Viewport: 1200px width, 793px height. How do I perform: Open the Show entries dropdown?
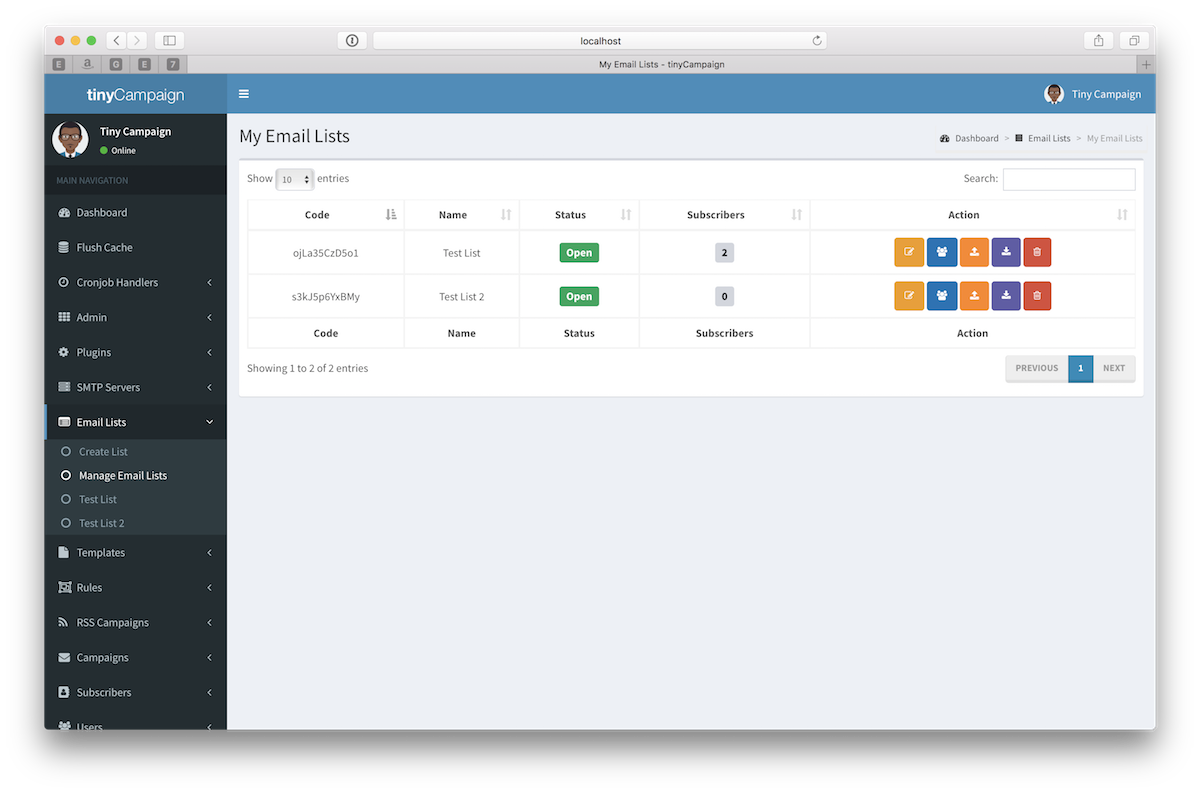click(x=294, y=179)
